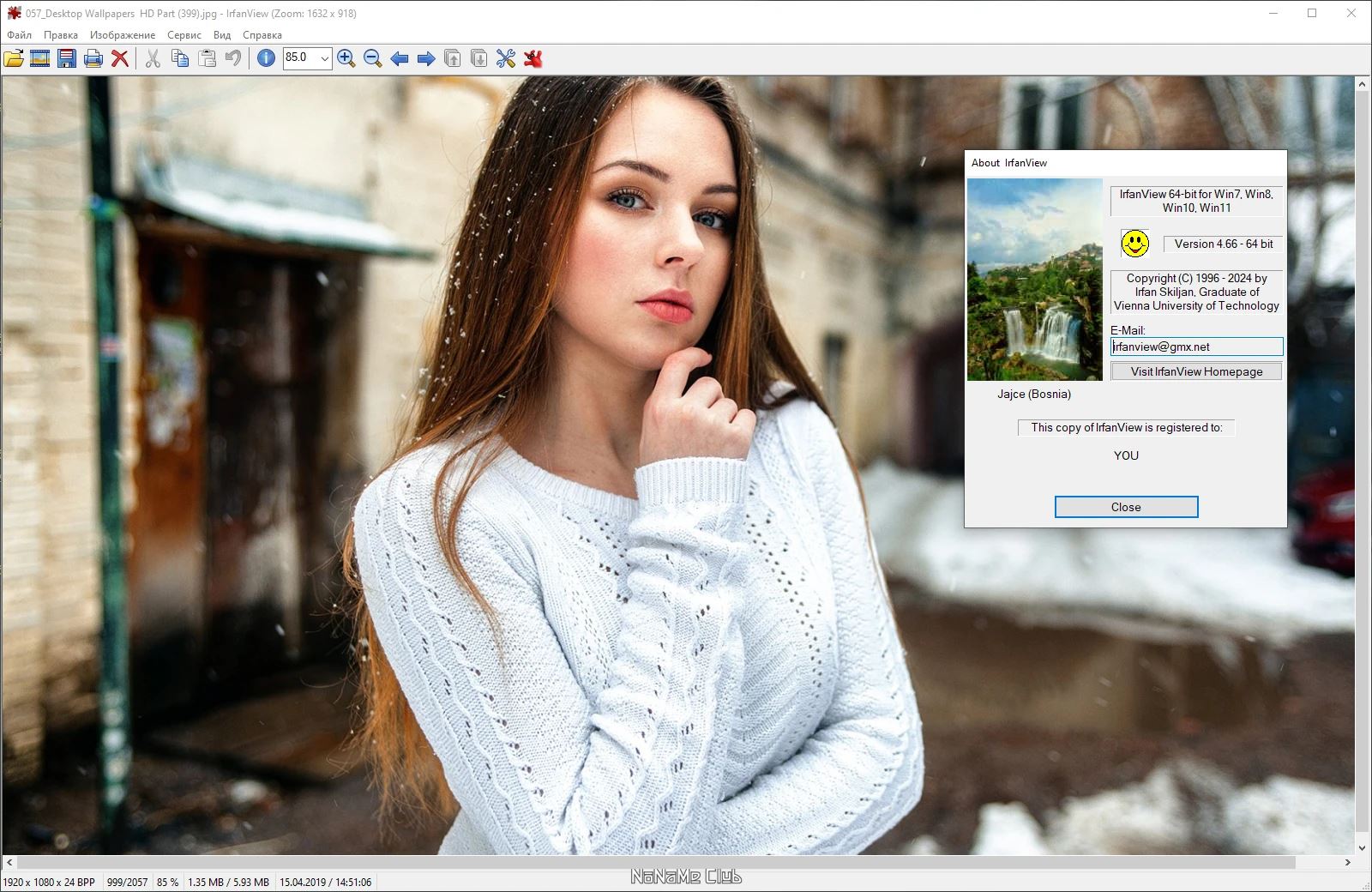The height and width of the screenshot is (892, 1372).
Task: Open the Изображение menu
Action: (x=123, y=35)
